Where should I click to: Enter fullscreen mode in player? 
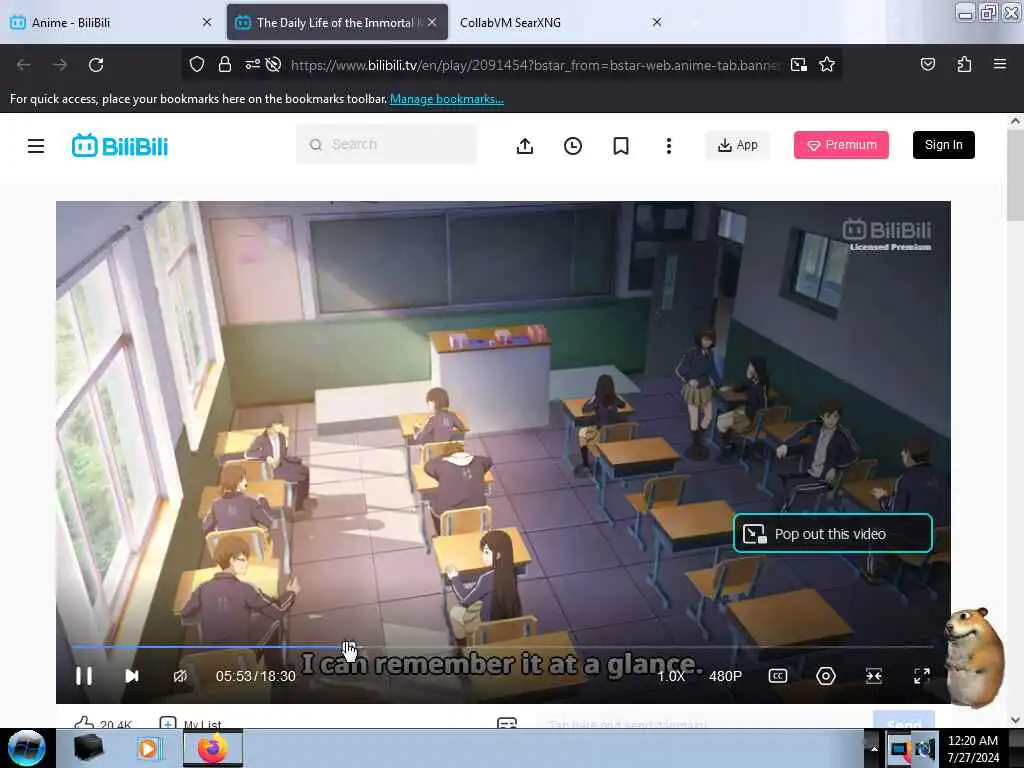point(921,676)
